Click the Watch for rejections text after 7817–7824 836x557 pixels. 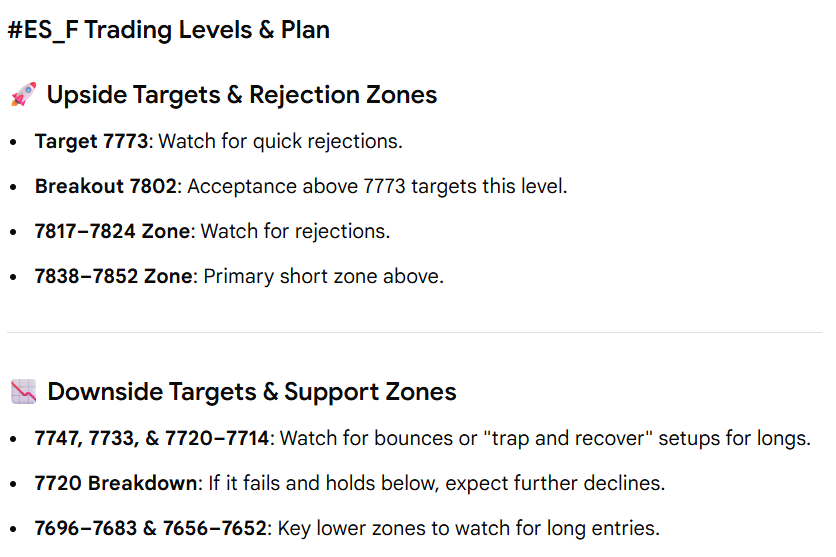point(295,231)
